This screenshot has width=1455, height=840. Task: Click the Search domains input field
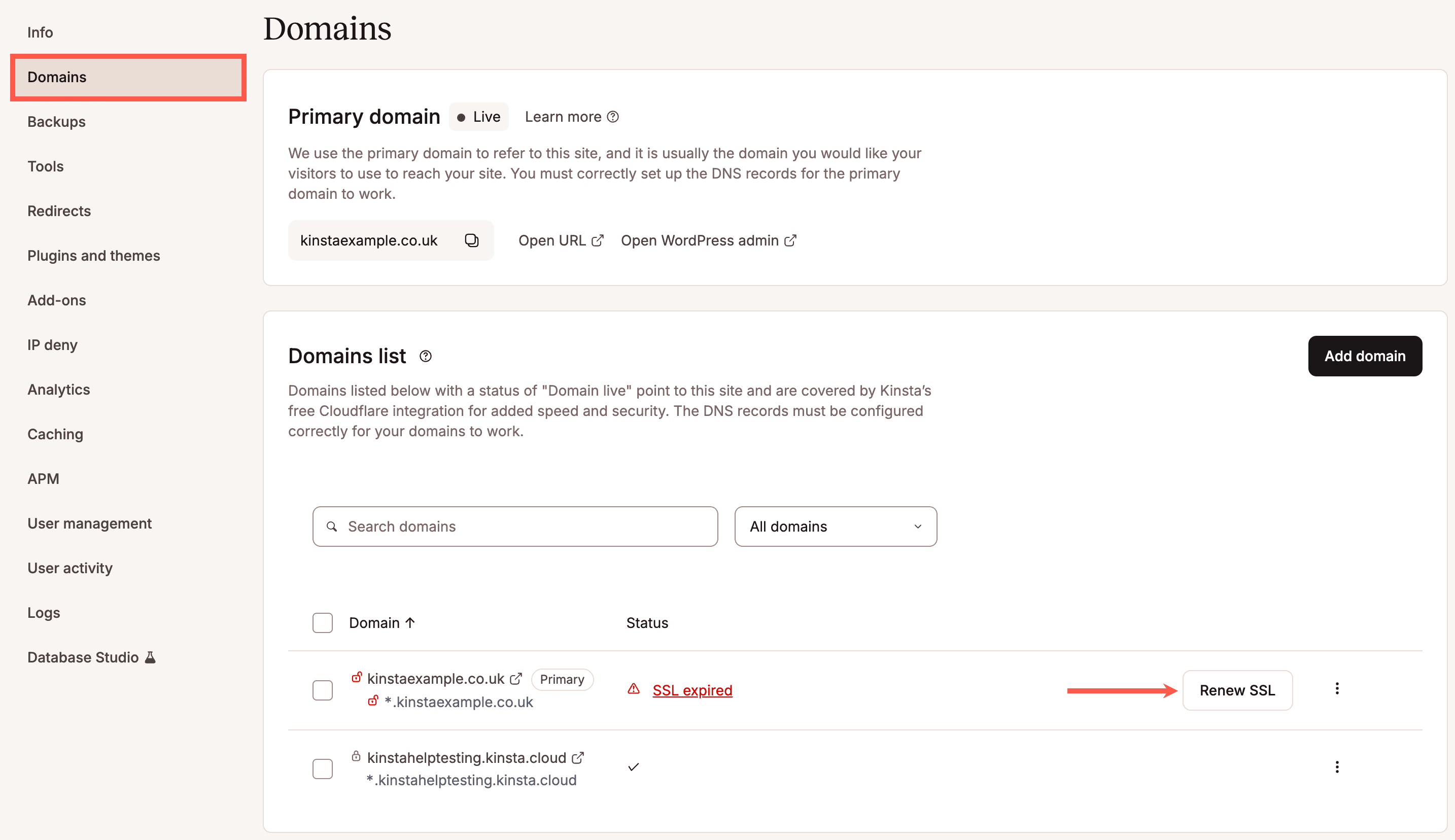[514, 526]
